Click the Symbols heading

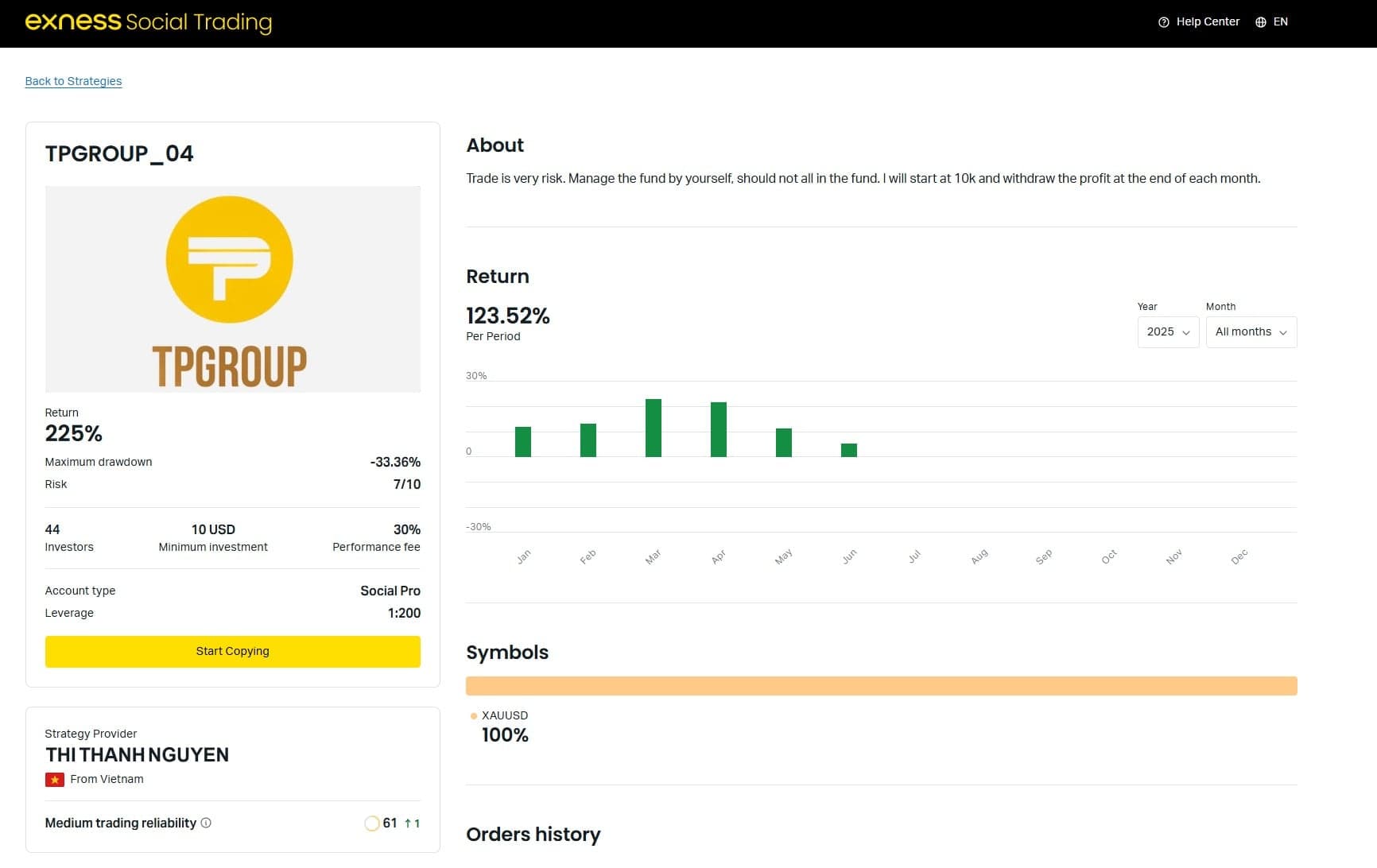click(x=507, y=652)
